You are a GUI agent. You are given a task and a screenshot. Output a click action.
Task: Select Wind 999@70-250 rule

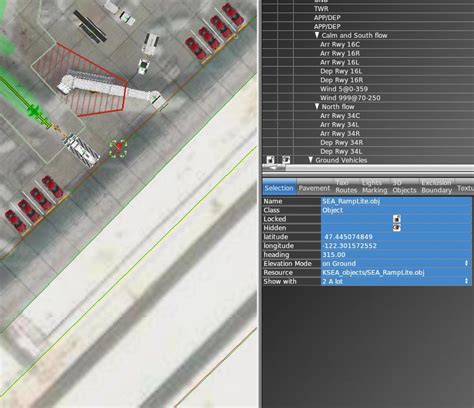coord(350,98)
